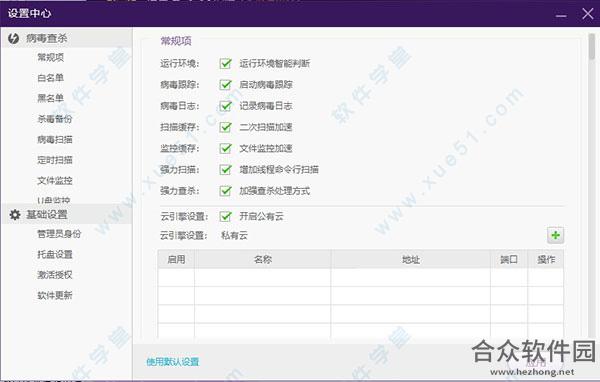Toggle the 增加线程命令行扫描 checkbox

pyautogui.click(x=226, y=169)
